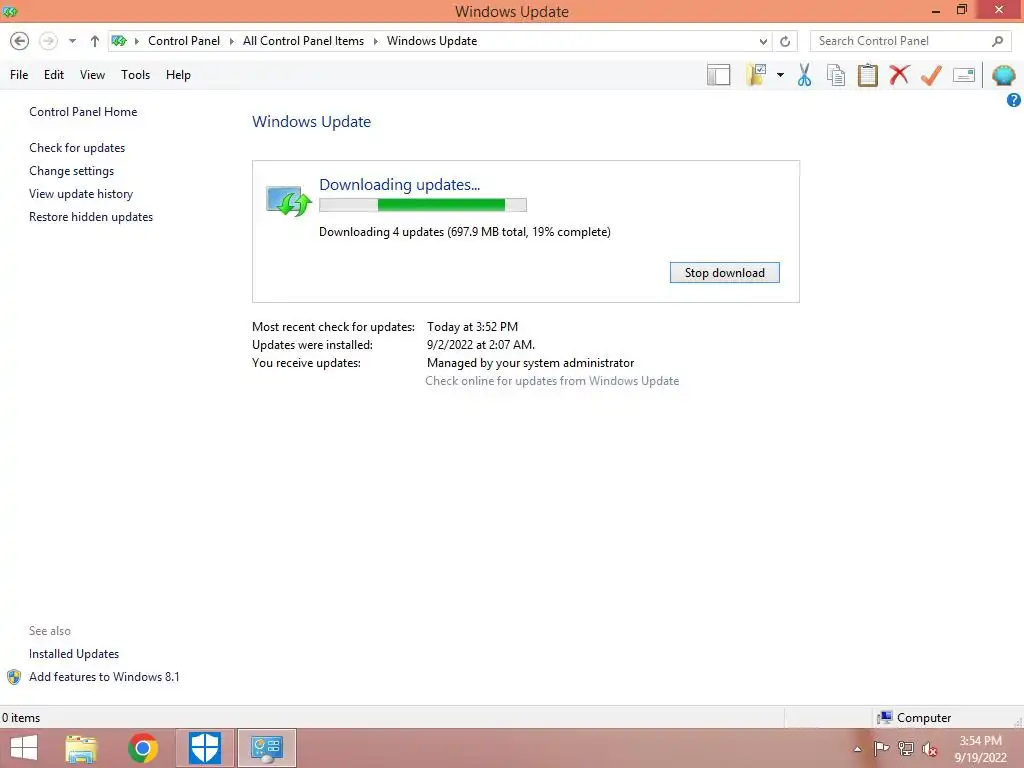The width and height of the screenshot is (1024, 768).
Task: Click the envelope card icon in toolbar
Action: click(x=964, y=75)
